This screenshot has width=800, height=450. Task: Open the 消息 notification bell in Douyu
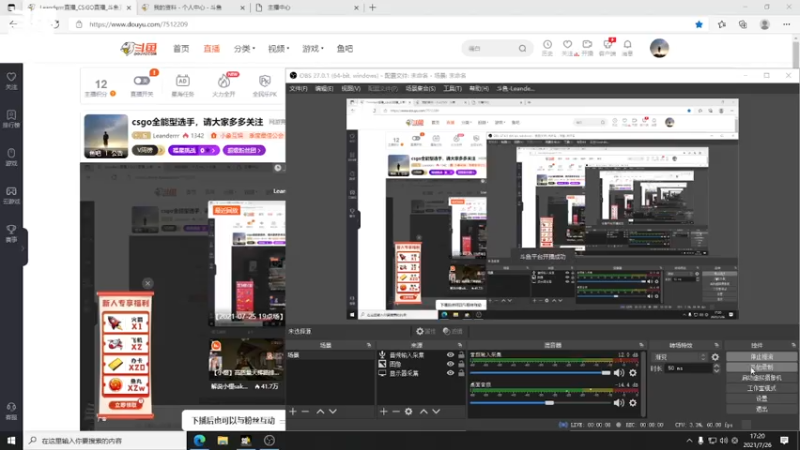pyautogui.click(x=628, y=47)
